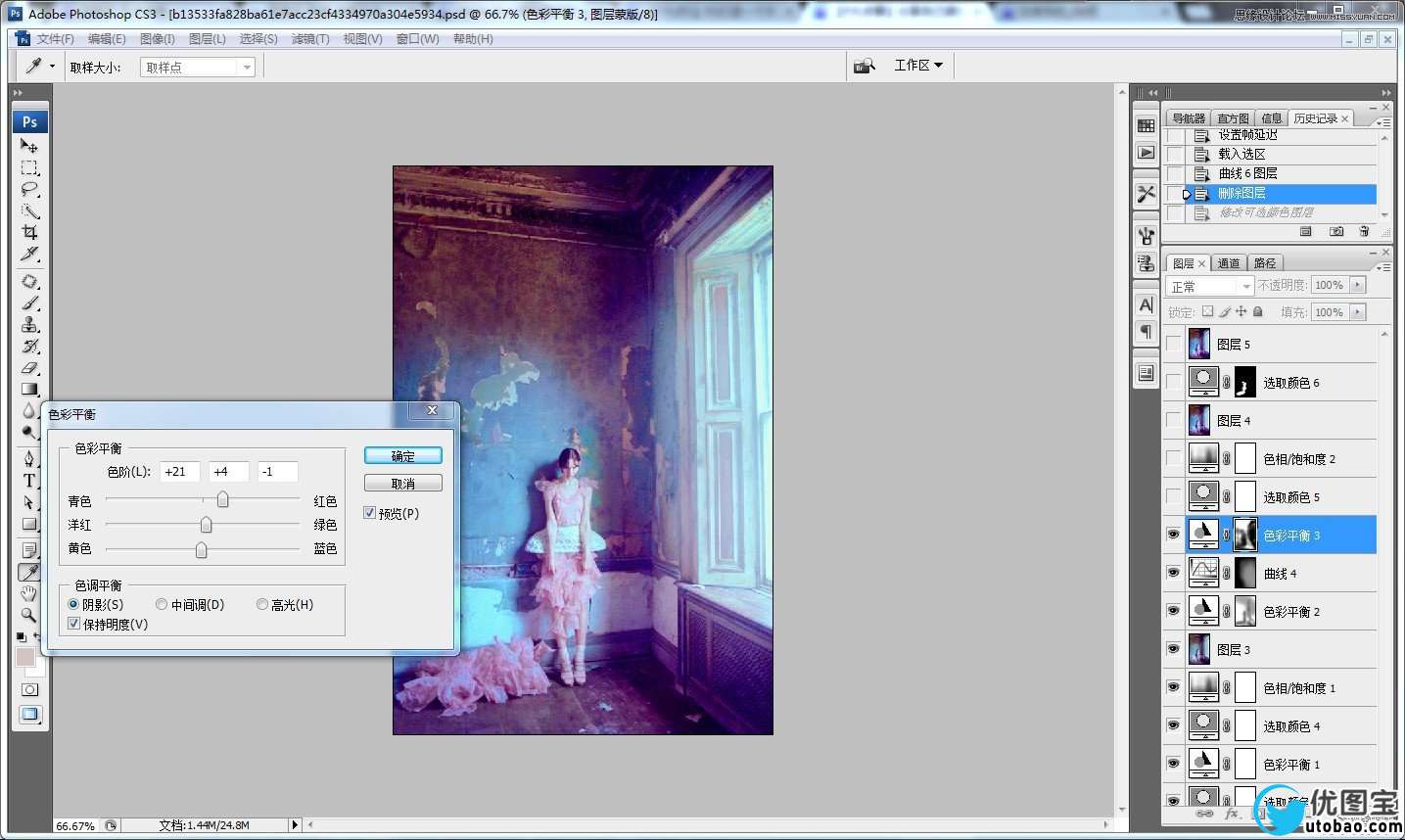Open the status bar info arrow menu
1405x840 pixels.
point(295,825)
